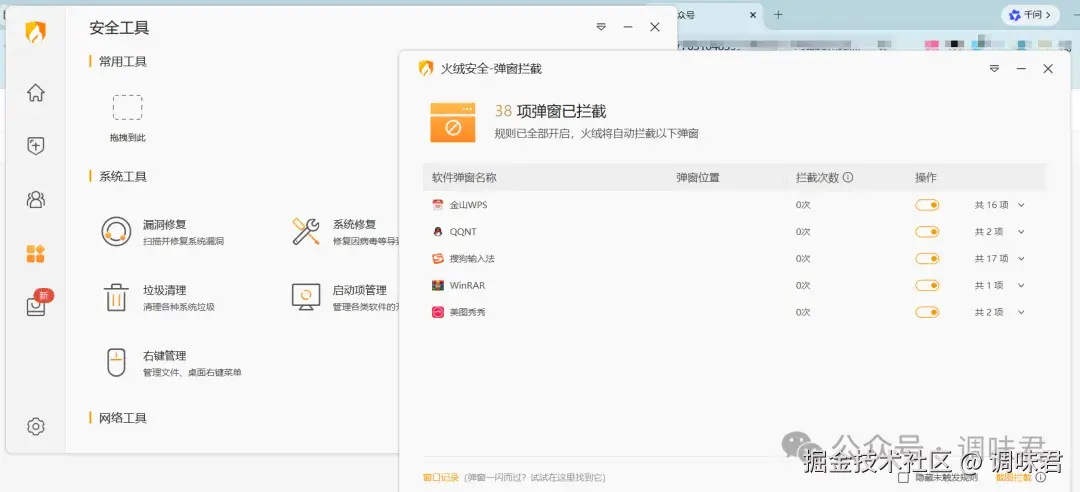Open 启动项管理 monitor icon

click(x=305, y=297)
